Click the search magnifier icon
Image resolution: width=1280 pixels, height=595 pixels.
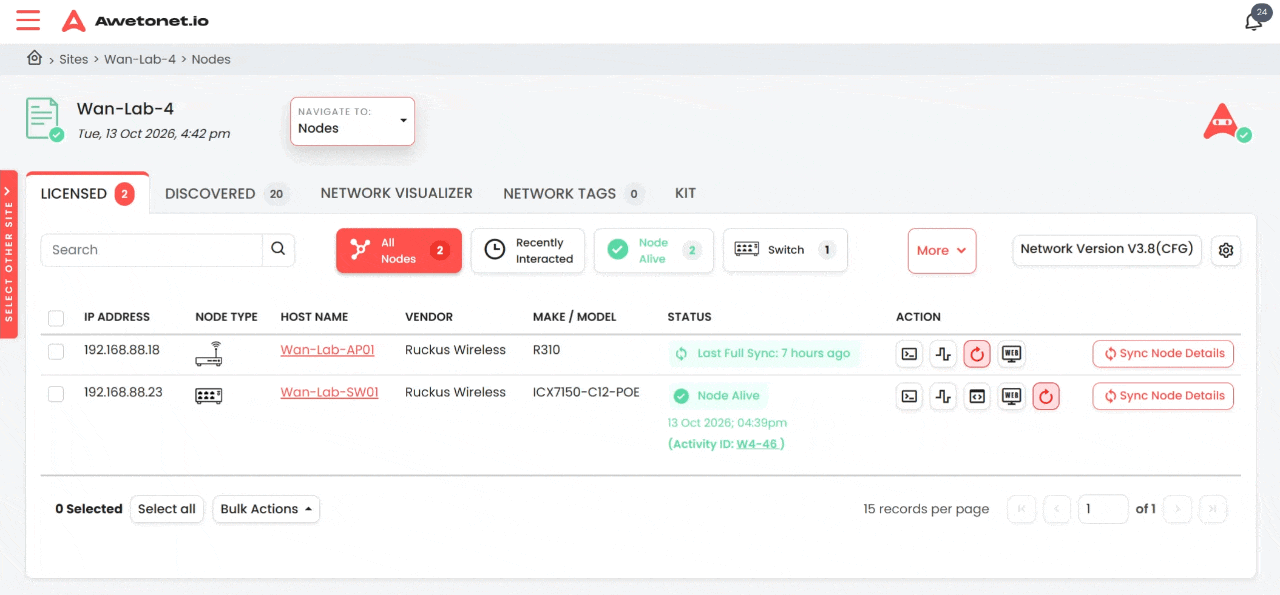278,249
